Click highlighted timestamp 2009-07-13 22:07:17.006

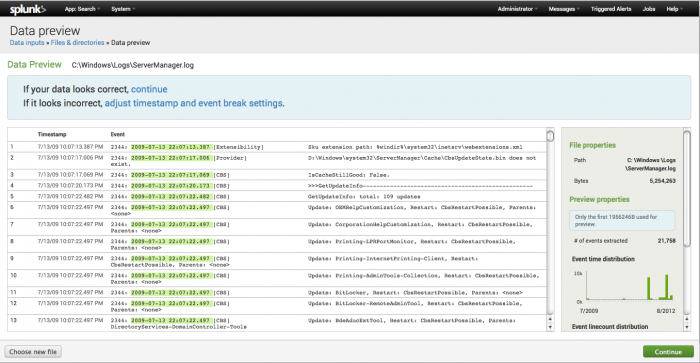pyautogui.click(x=171, y=158)
